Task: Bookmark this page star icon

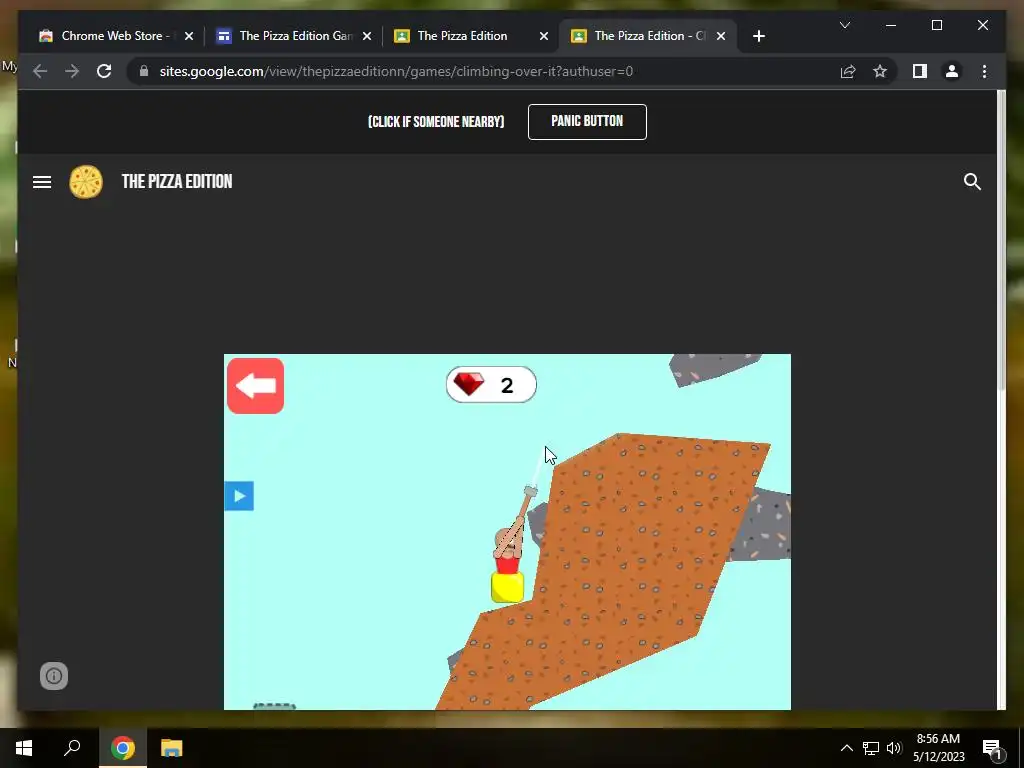Action: coord(880,71)
